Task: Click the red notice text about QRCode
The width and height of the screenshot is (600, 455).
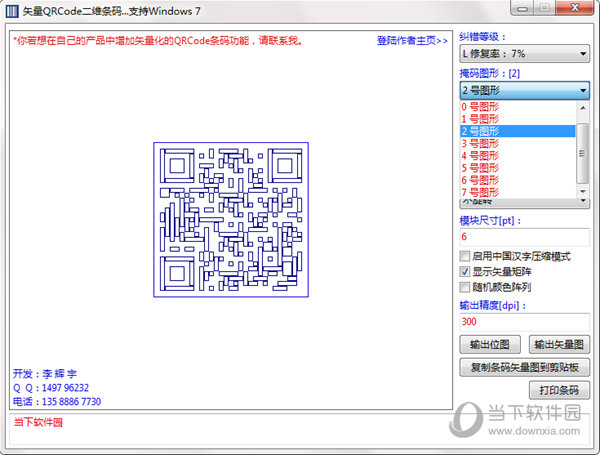Action: (x=158, y=41)
